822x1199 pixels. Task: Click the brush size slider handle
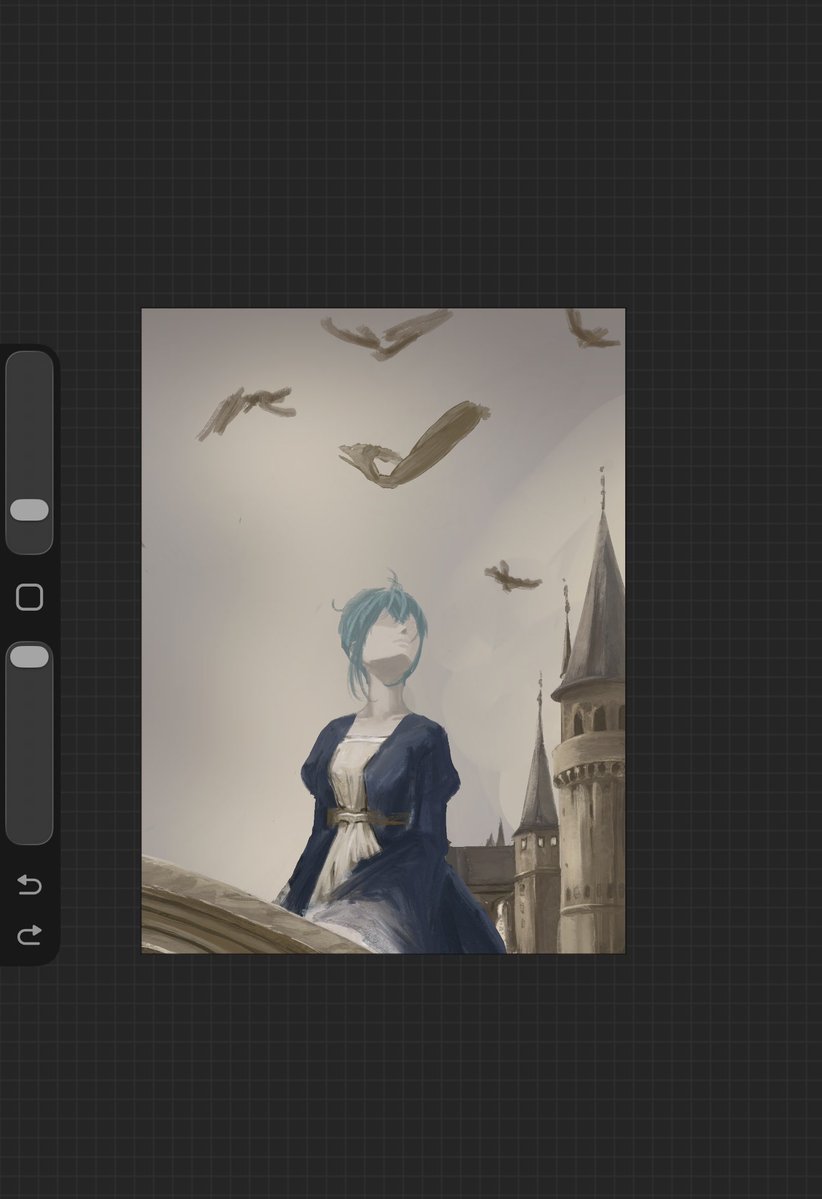[x=29, y=510]
